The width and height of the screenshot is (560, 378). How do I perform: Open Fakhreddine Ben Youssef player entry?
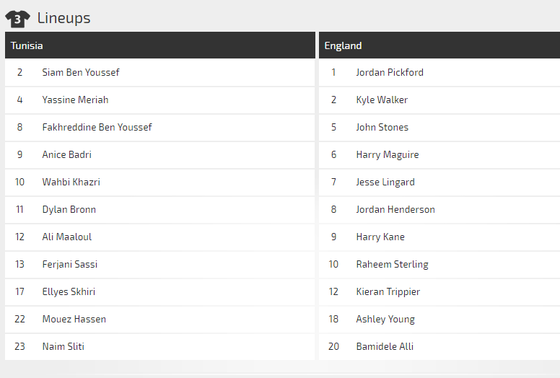tap(97, 127)
